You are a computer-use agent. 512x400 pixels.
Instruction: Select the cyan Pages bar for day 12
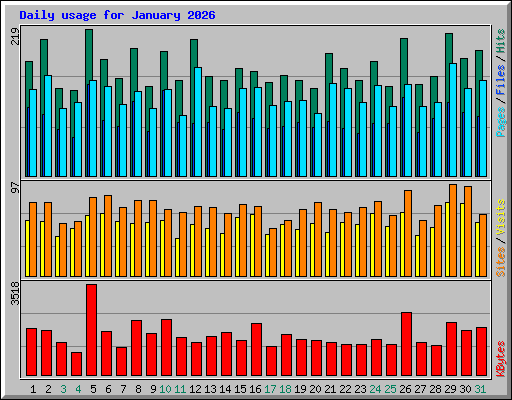(198, 122)
